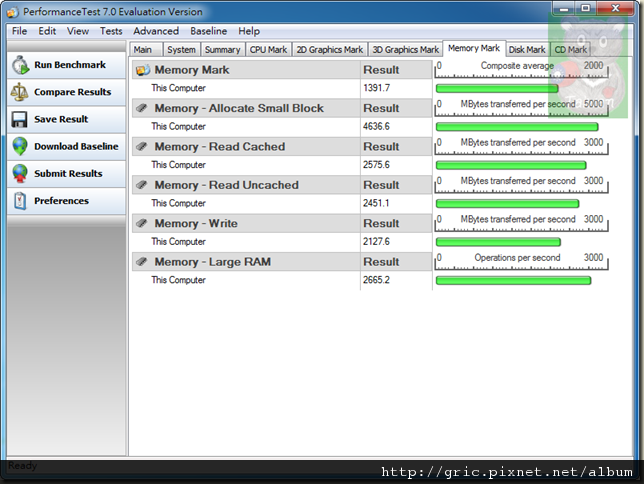Screen dimensions: 644x484
Task: Open the View menu
Action: point(78,31)
